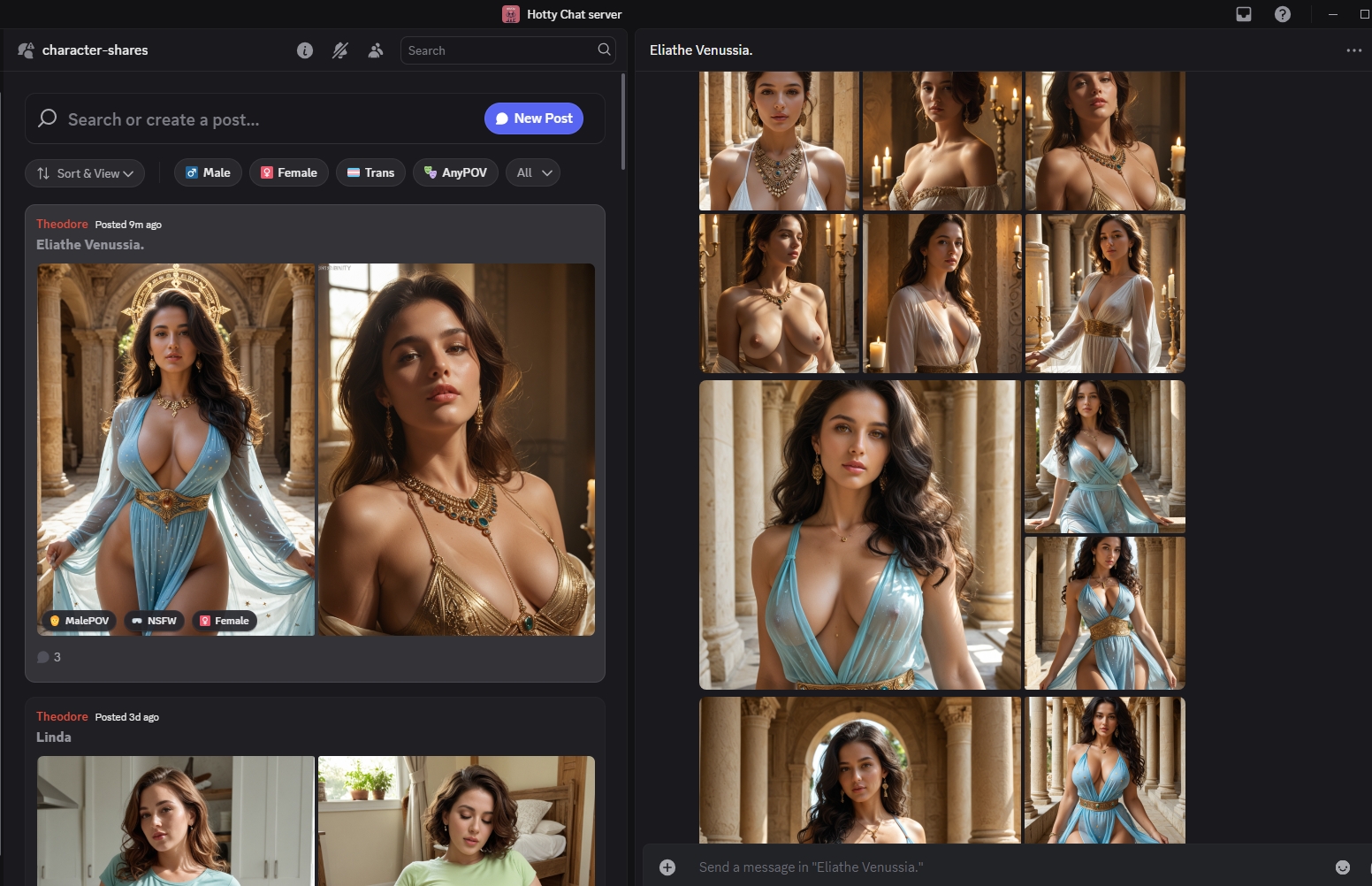Open the Sort & View dropdown
Screen dimensions: 1372x886
pos(85,173)
